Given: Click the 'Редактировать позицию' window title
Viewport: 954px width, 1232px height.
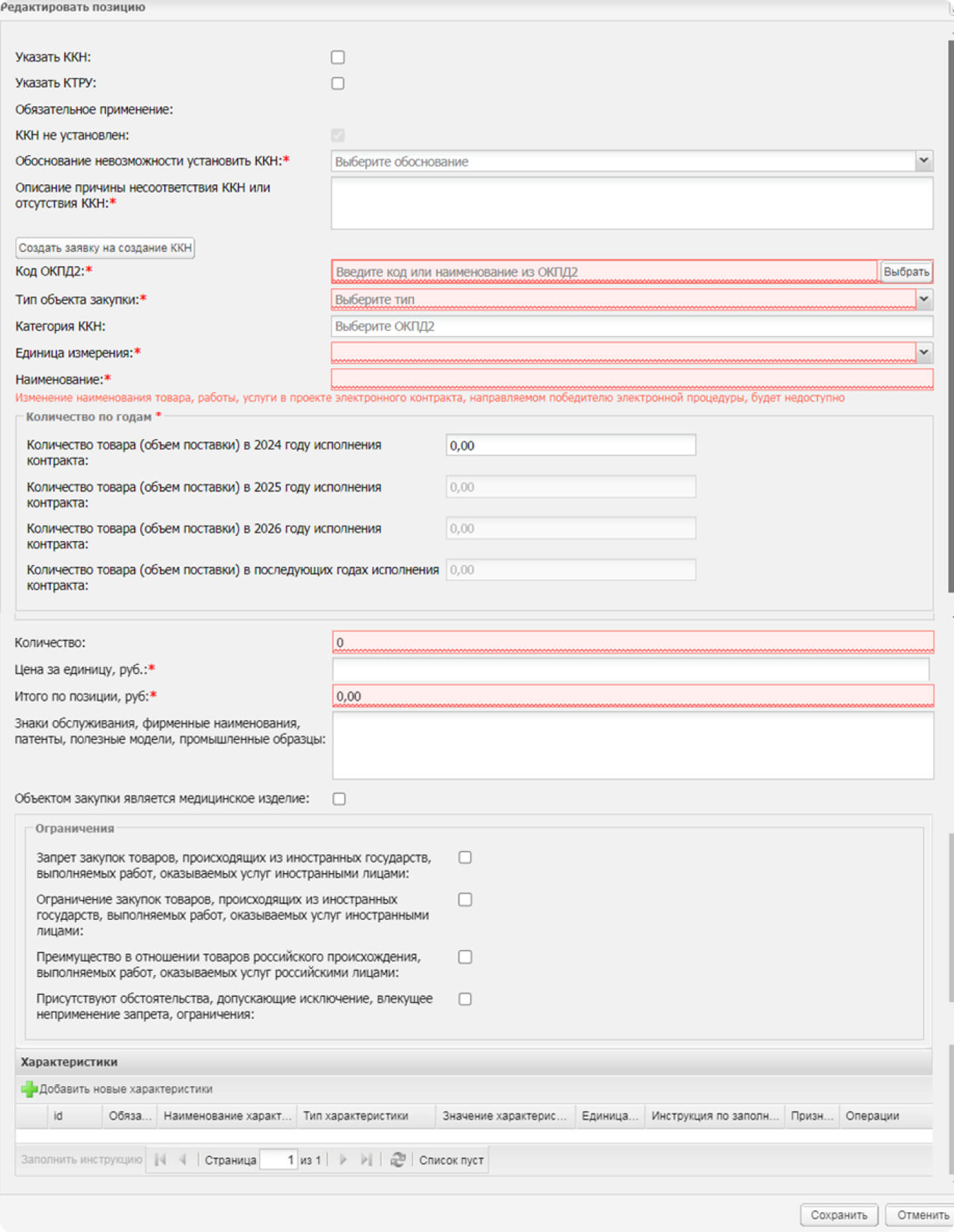Looking at the screenshot, I should tap(73, 7).
